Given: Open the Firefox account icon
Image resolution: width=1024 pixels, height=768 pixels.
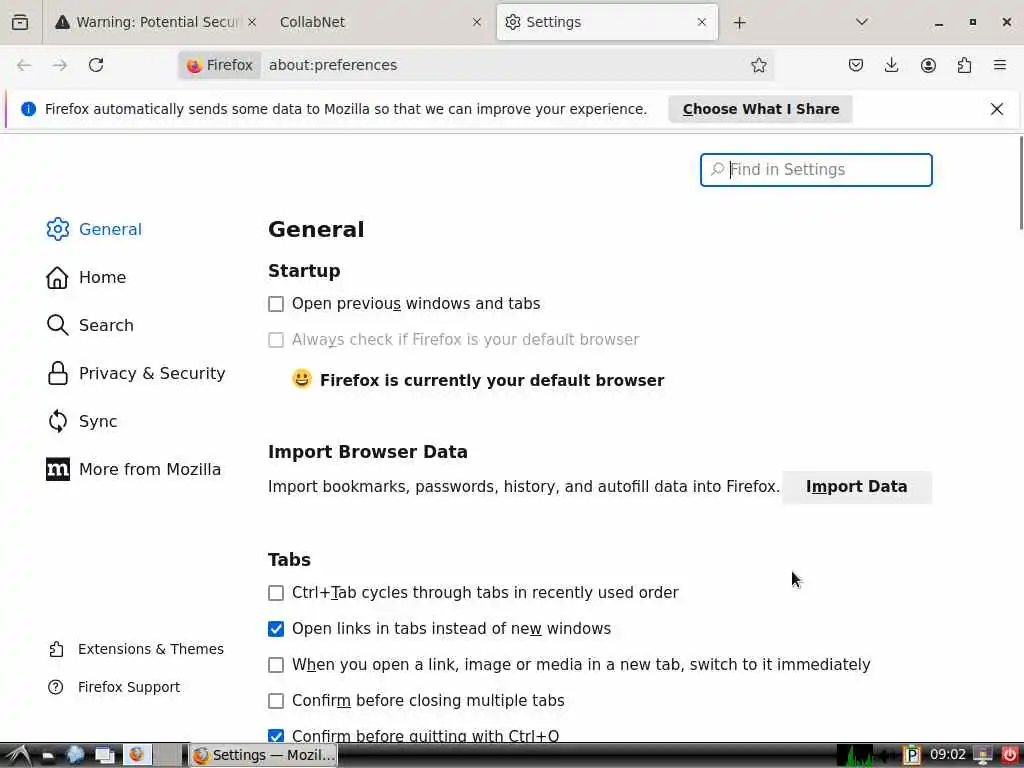Looking at the screenshot, I should [x=928, y=65].
